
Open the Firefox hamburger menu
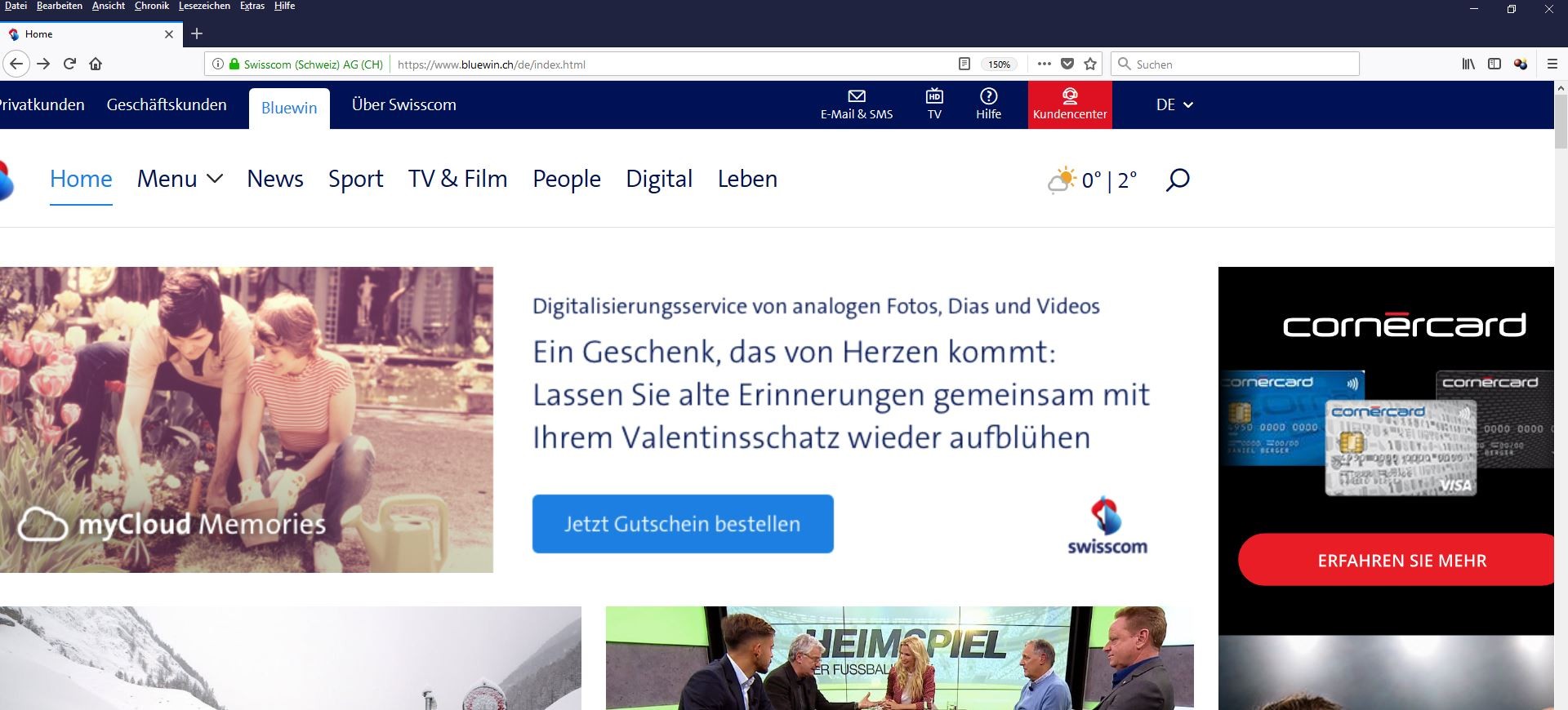tap(1552, 64)
